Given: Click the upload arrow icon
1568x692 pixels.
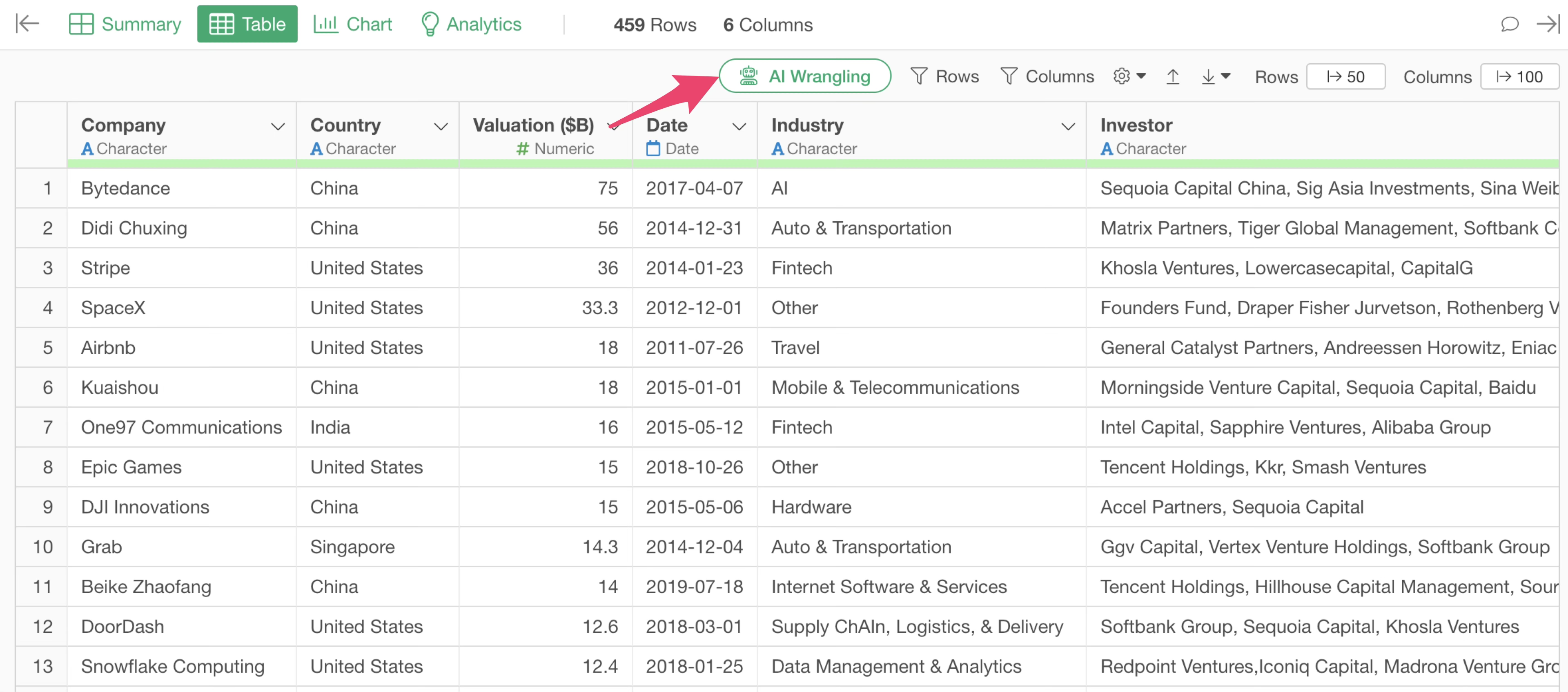Looking at the screenshot, I should pyautogui.click(x=1172, y=76).
